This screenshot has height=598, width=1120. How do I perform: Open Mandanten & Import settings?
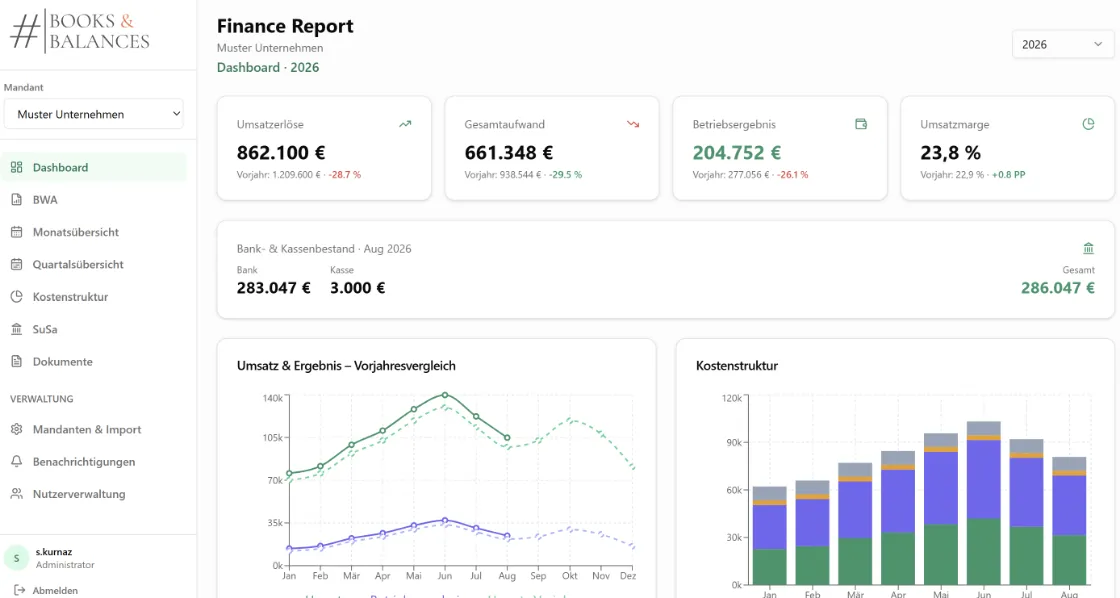94,429
